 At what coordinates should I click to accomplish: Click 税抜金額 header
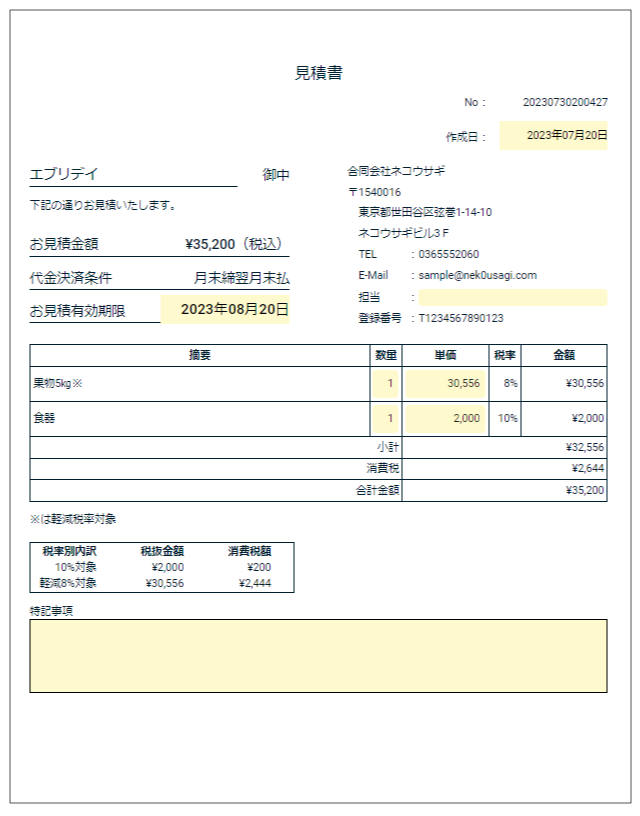click(162, 551)
